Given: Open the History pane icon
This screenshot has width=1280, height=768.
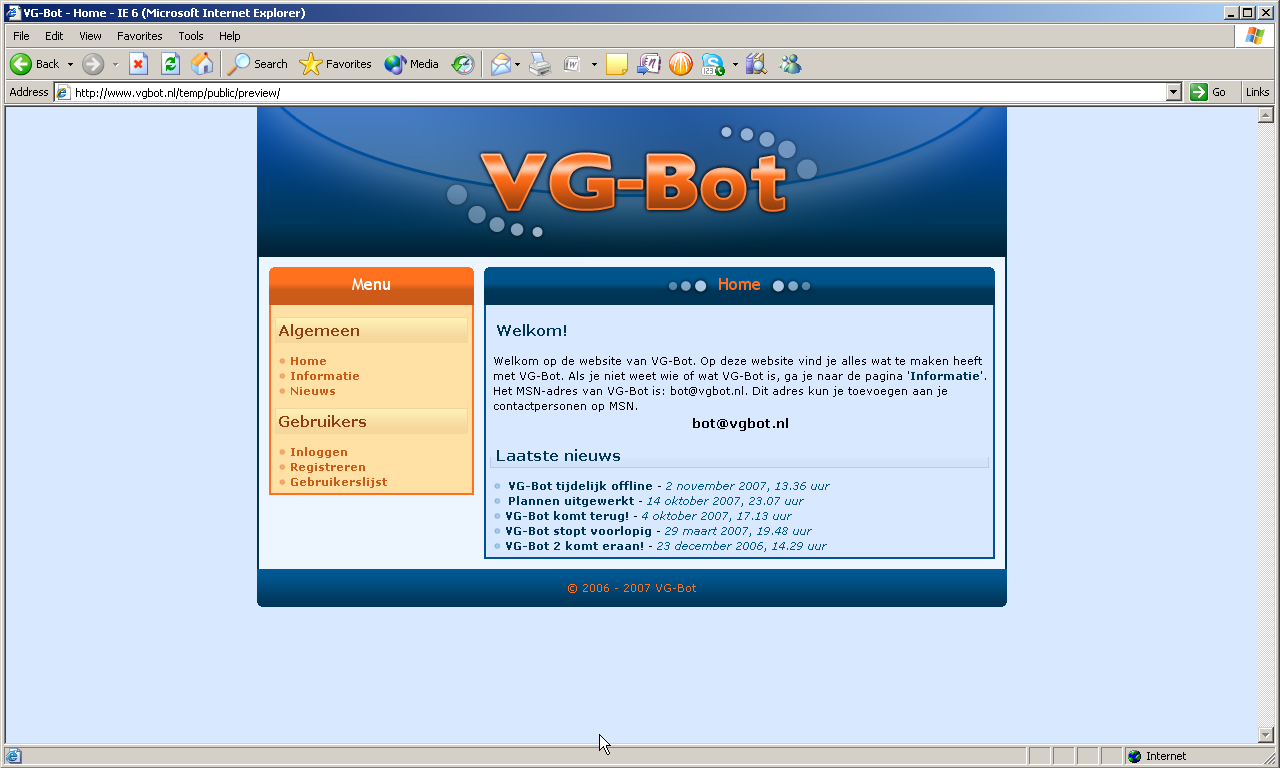Looking at the screenshot, I should click(x=462, y=64).
